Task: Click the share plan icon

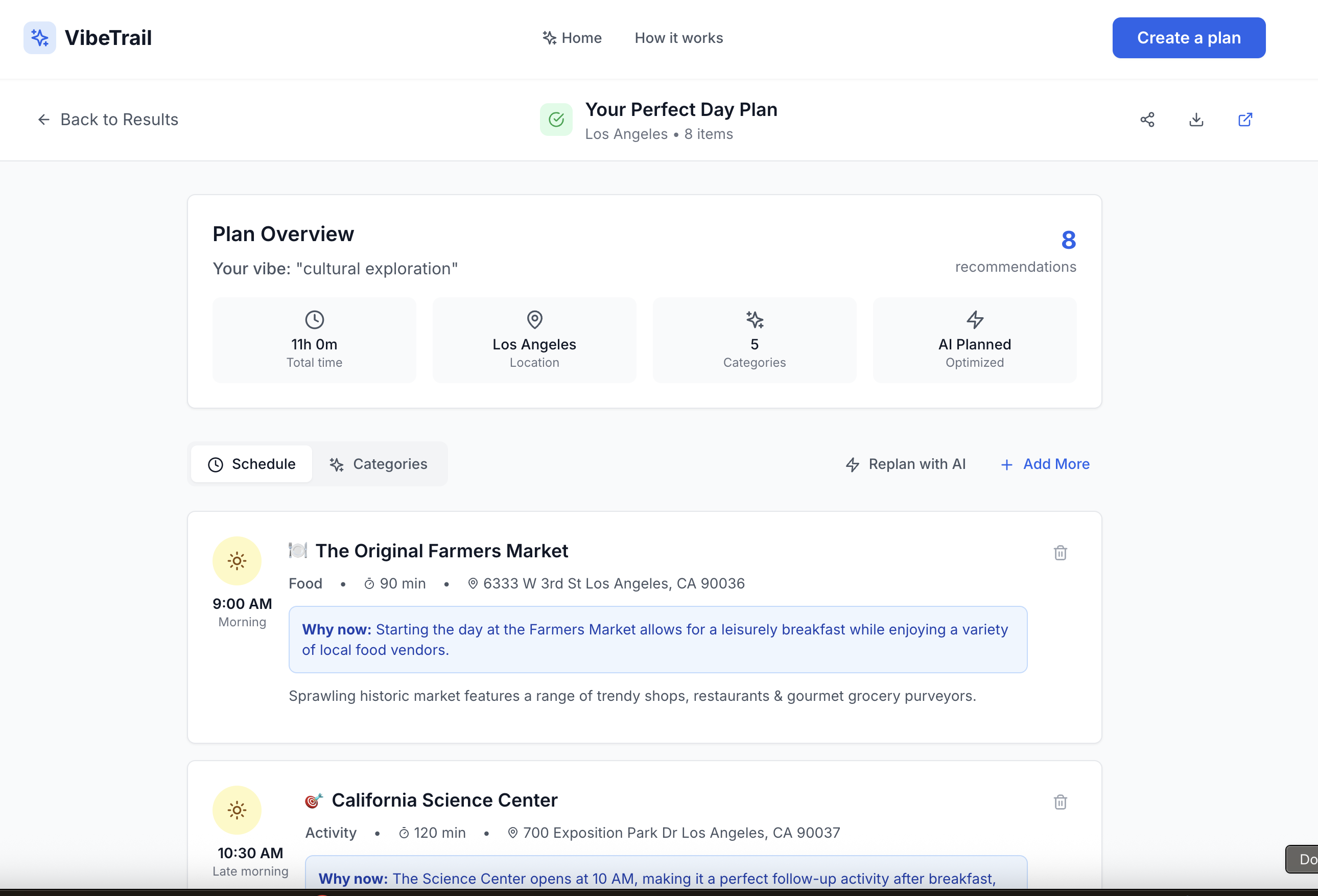Action: click(1147, 120)
